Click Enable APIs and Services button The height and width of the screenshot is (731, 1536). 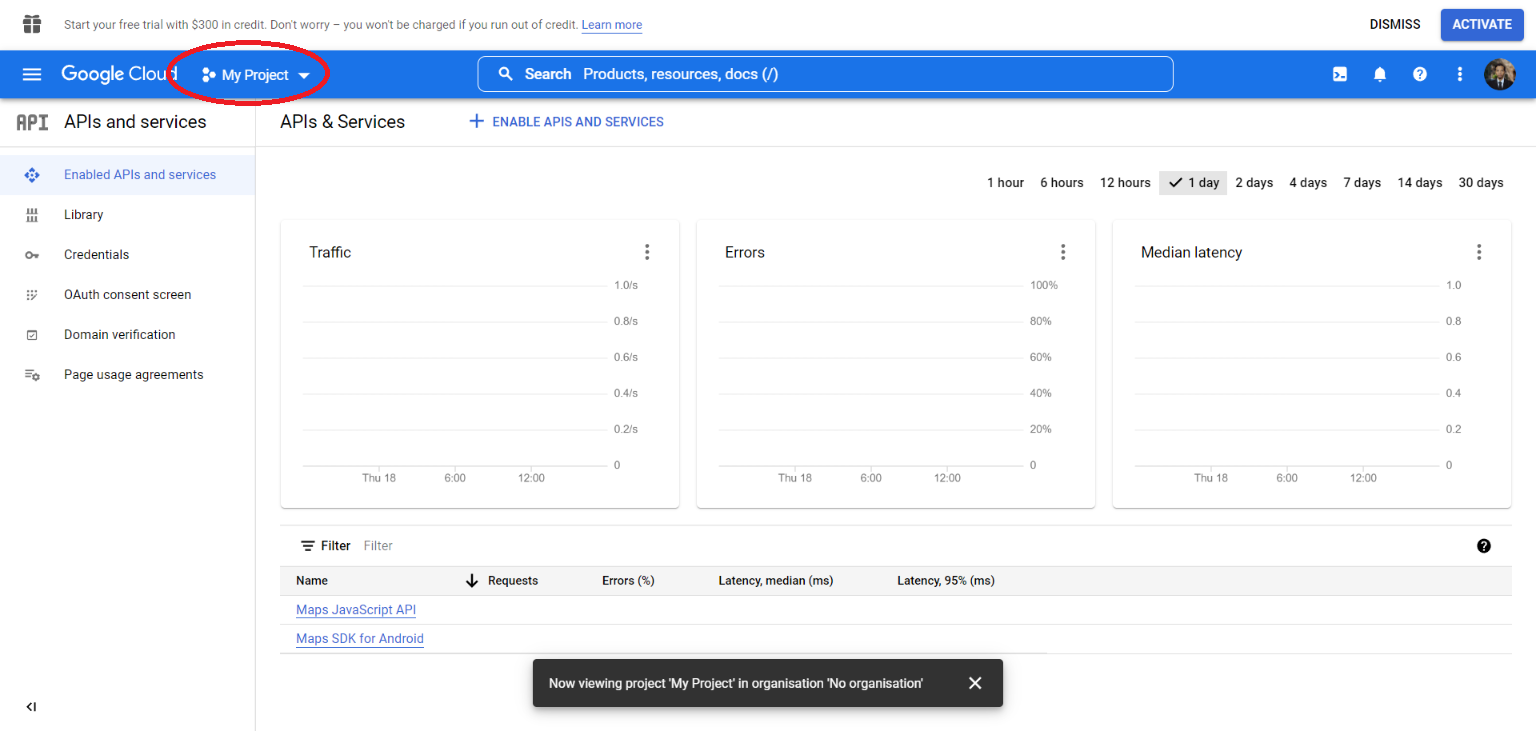(x=567, y=122)
